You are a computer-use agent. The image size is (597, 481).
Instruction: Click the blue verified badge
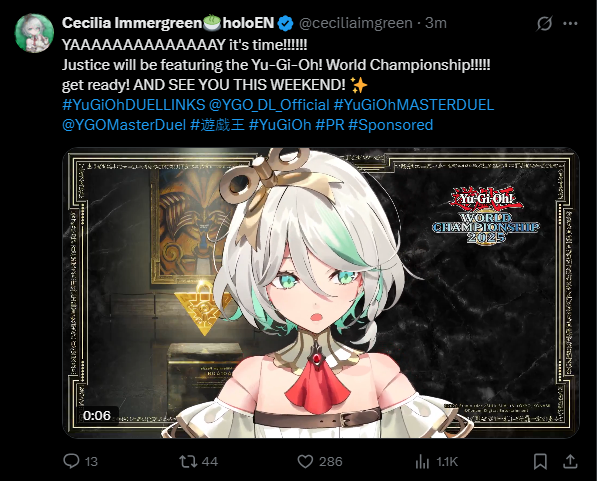tap(286, 24)
